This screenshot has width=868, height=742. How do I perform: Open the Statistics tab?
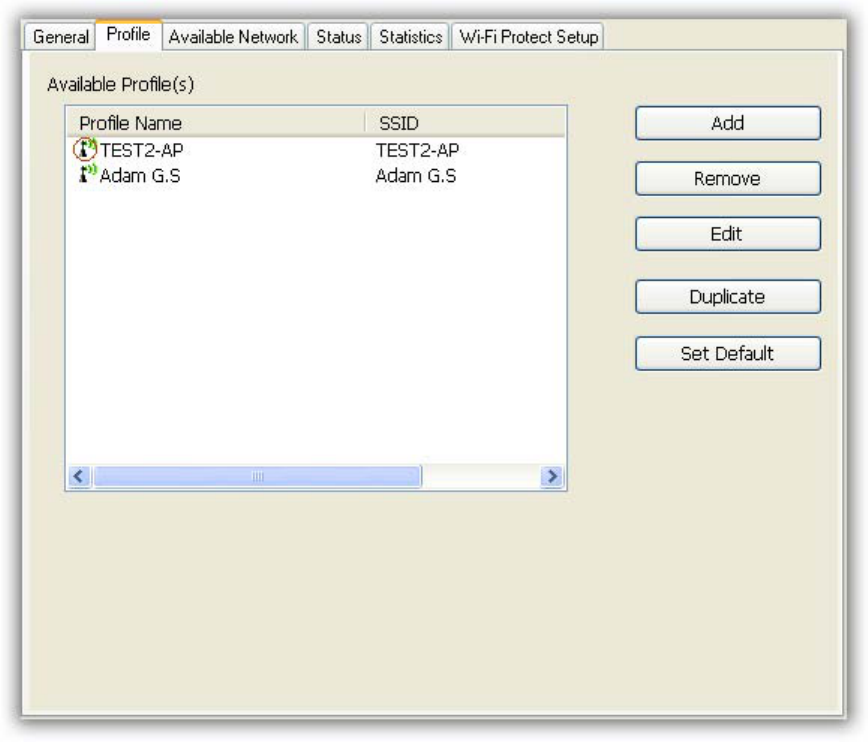[x=410, y=37]
